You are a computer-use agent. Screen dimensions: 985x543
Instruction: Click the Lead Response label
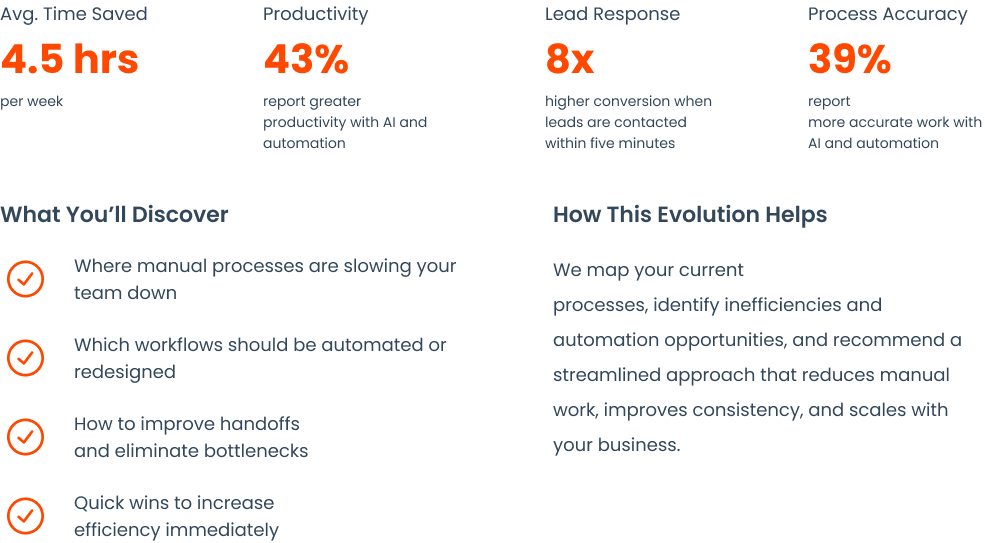pyautogui.click(x=612, y=14)
